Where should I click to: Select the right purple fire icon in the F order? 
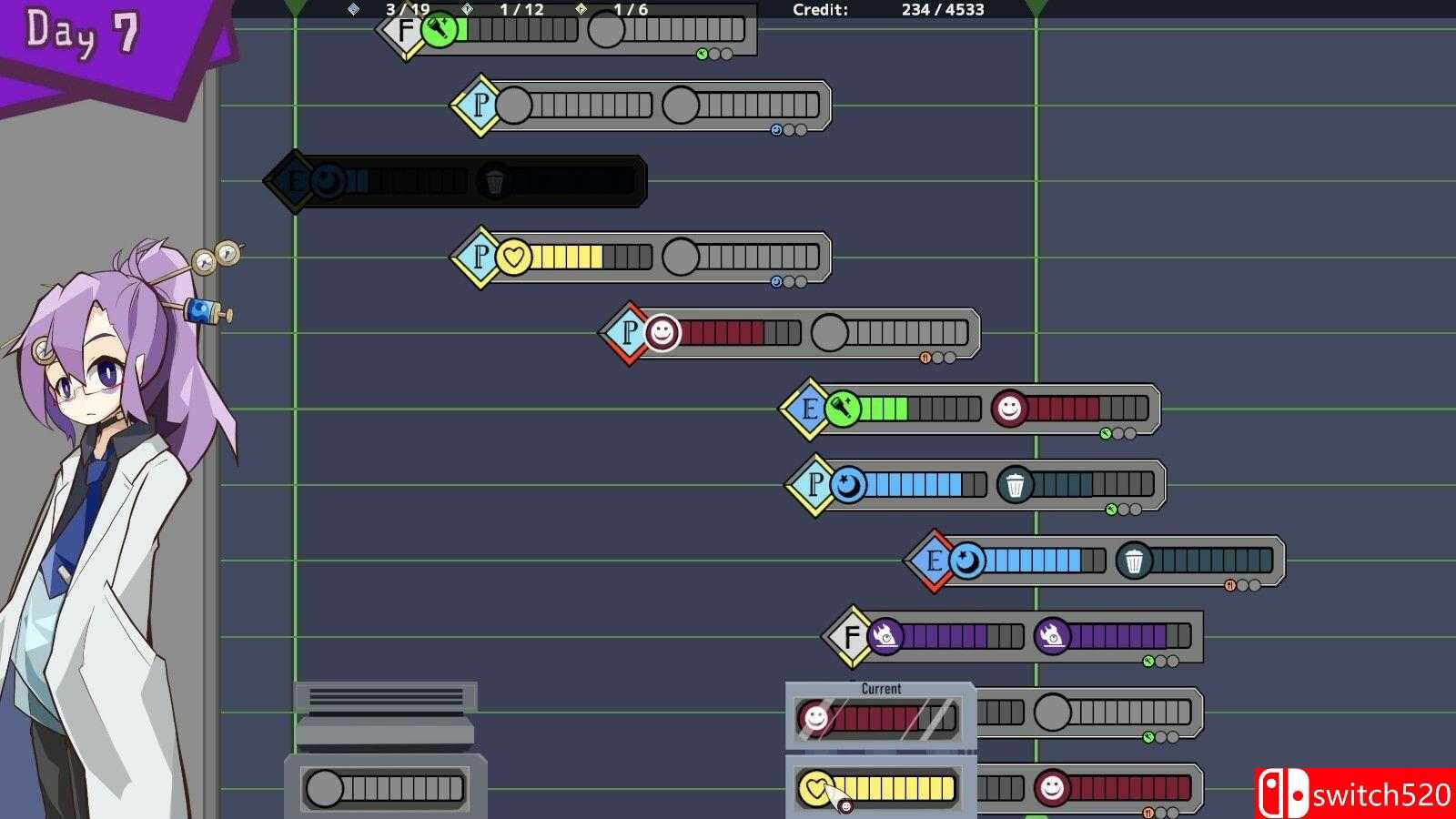pos(1052,636)
